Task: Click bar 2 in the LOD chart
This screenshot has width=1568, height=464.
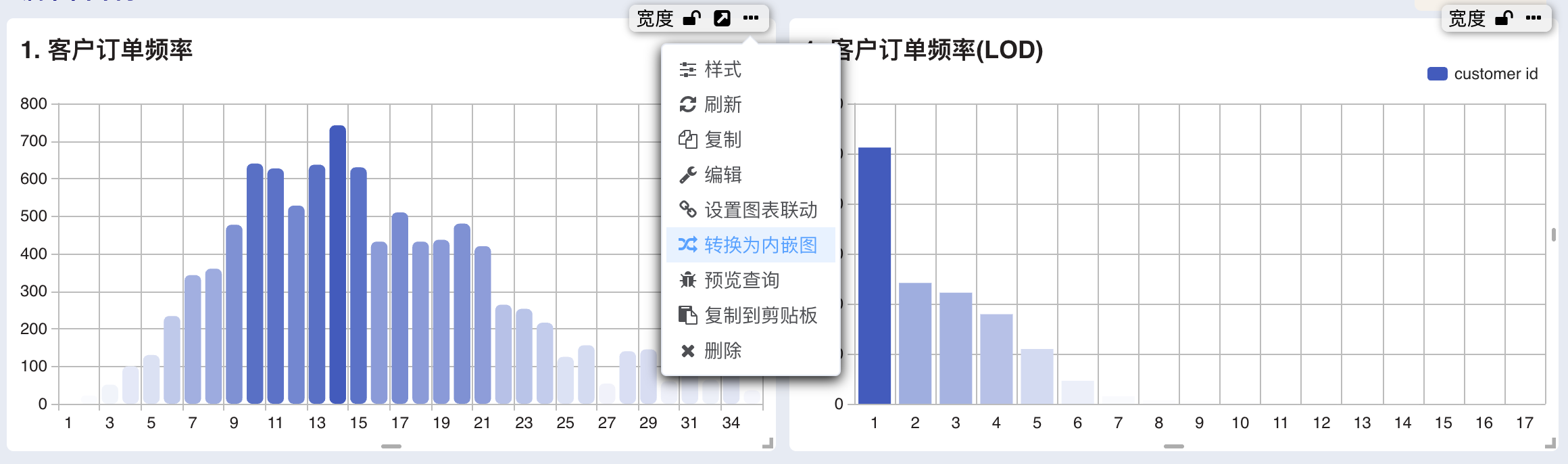Action: point(915,343)
